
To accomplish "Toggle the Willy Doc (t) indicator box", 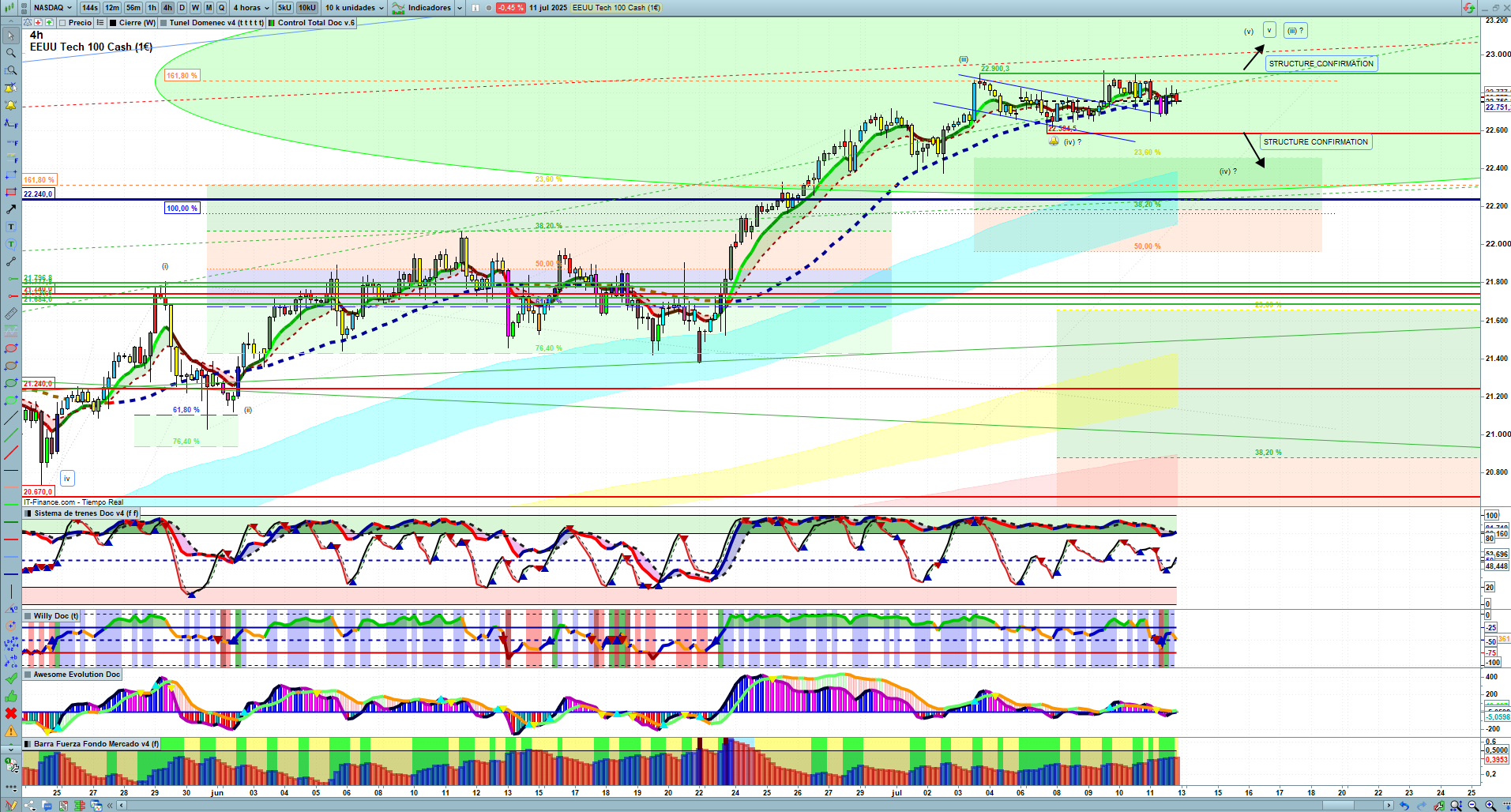I will point(28,616).
